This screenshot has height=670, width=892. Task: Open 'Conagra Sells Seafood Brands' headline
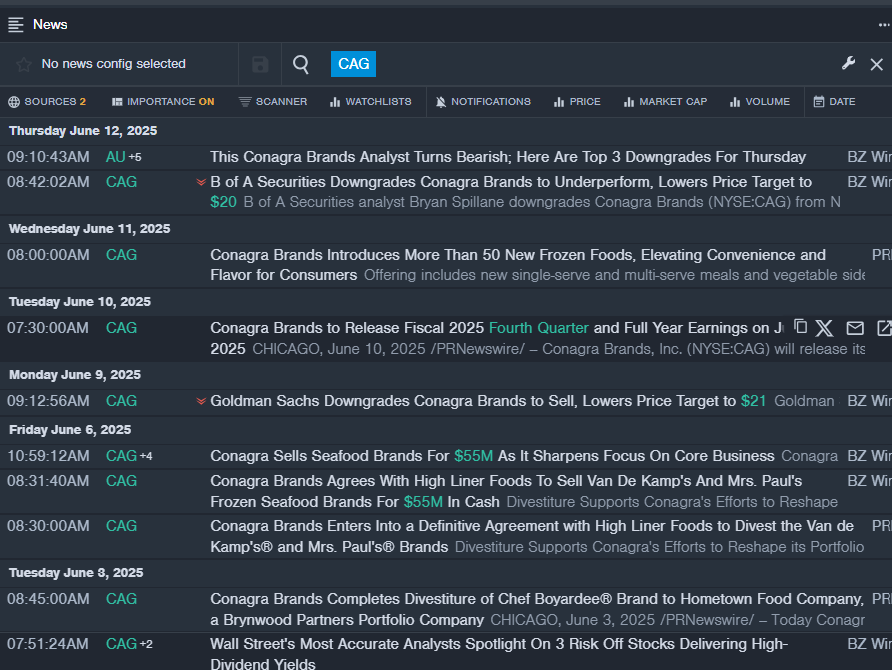pos(492,456)
